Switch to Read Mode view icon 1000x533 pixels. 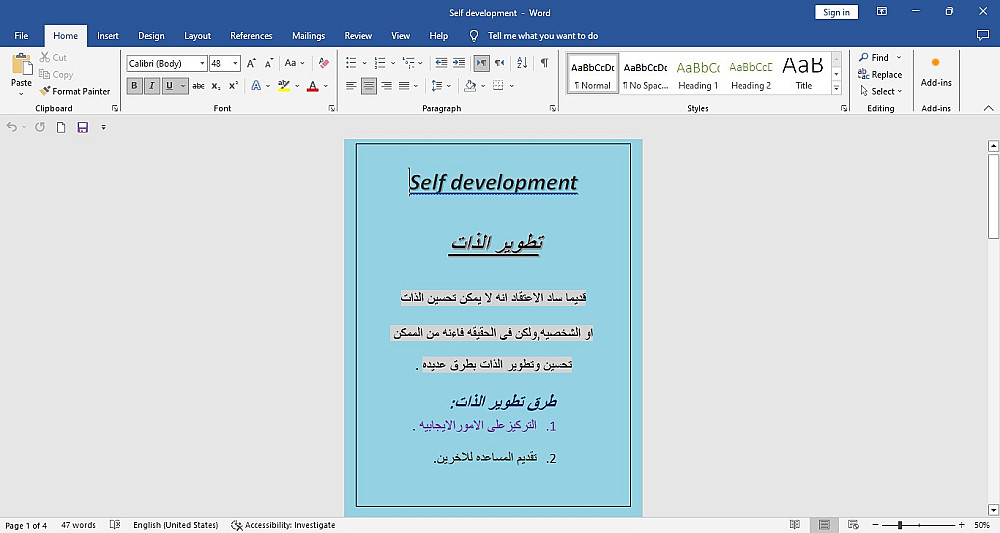tap(795, 525)
